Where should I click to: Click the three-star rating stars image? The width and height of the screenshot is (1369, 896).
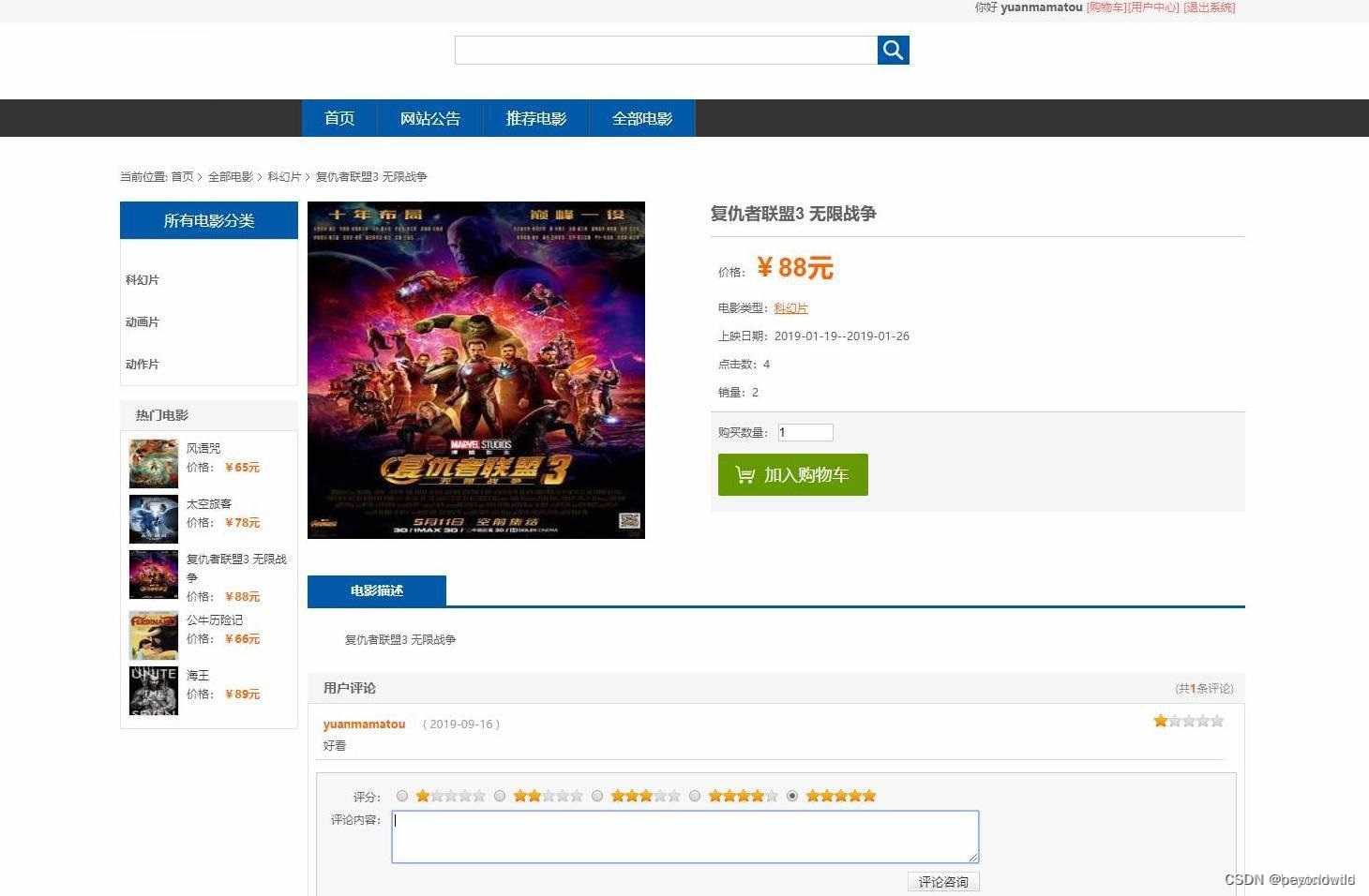646,796
